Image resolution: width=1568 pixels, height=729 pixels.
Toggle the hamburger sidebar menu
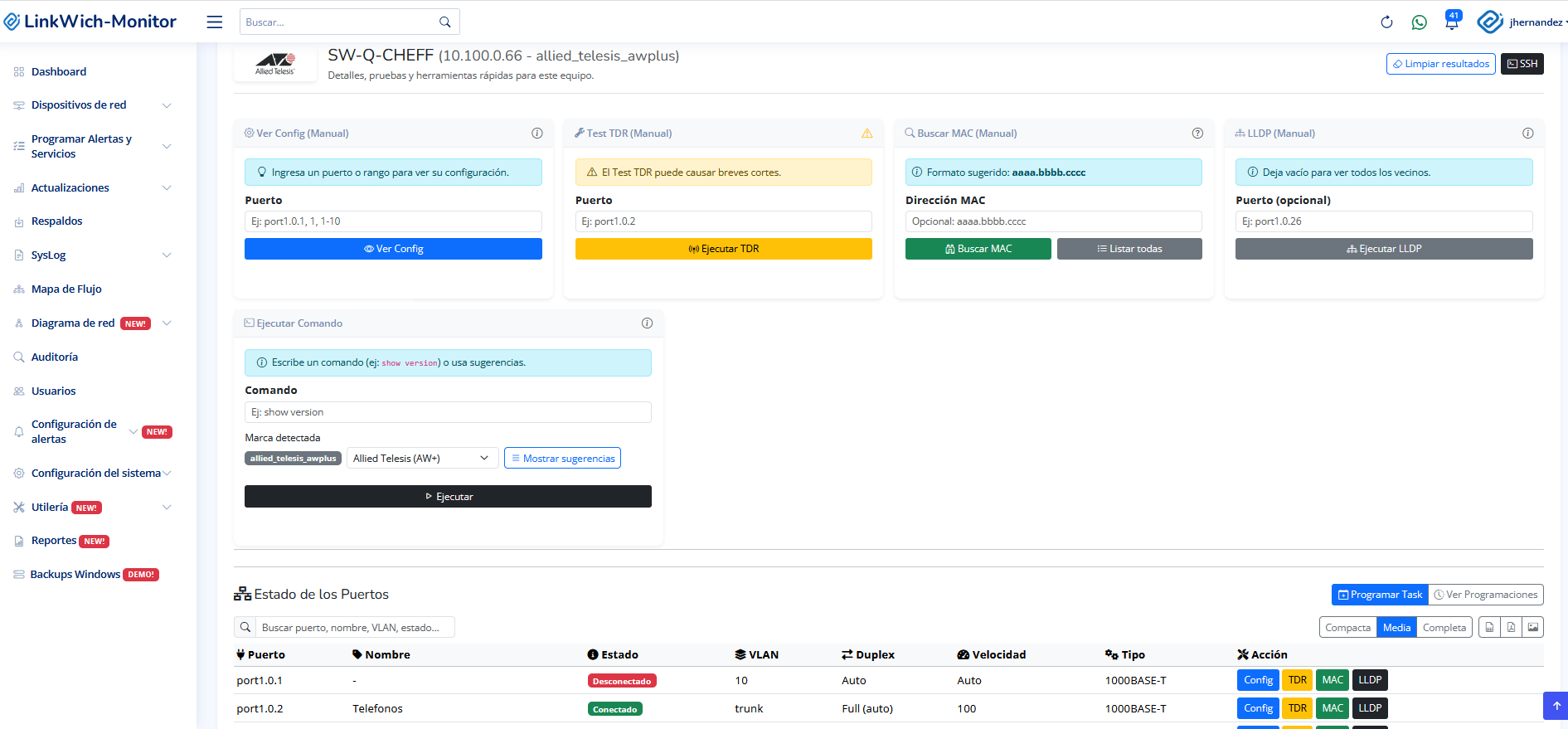(x=215, y=22)
